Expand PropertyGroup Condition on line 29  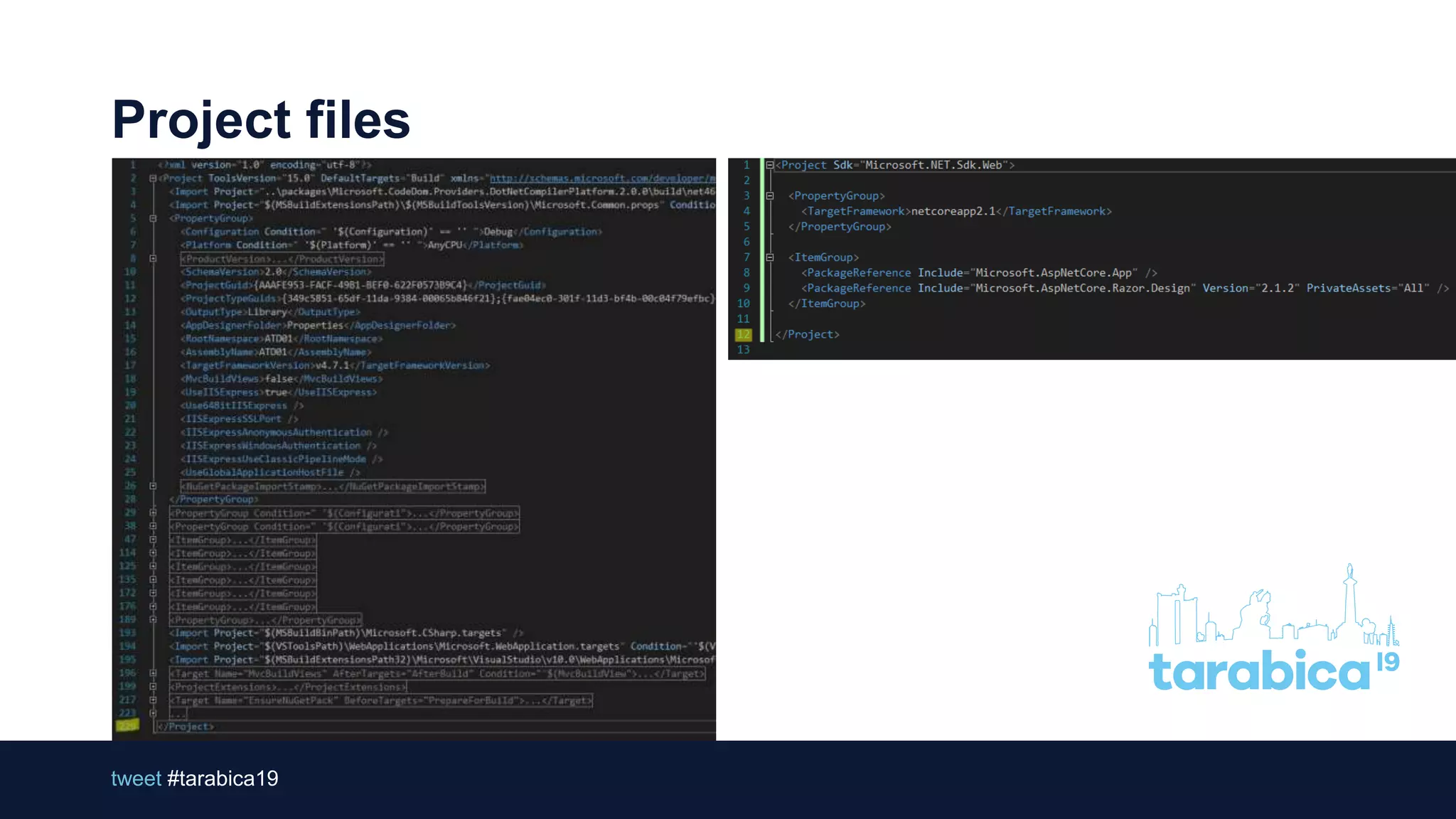click(x=153, y=513)
